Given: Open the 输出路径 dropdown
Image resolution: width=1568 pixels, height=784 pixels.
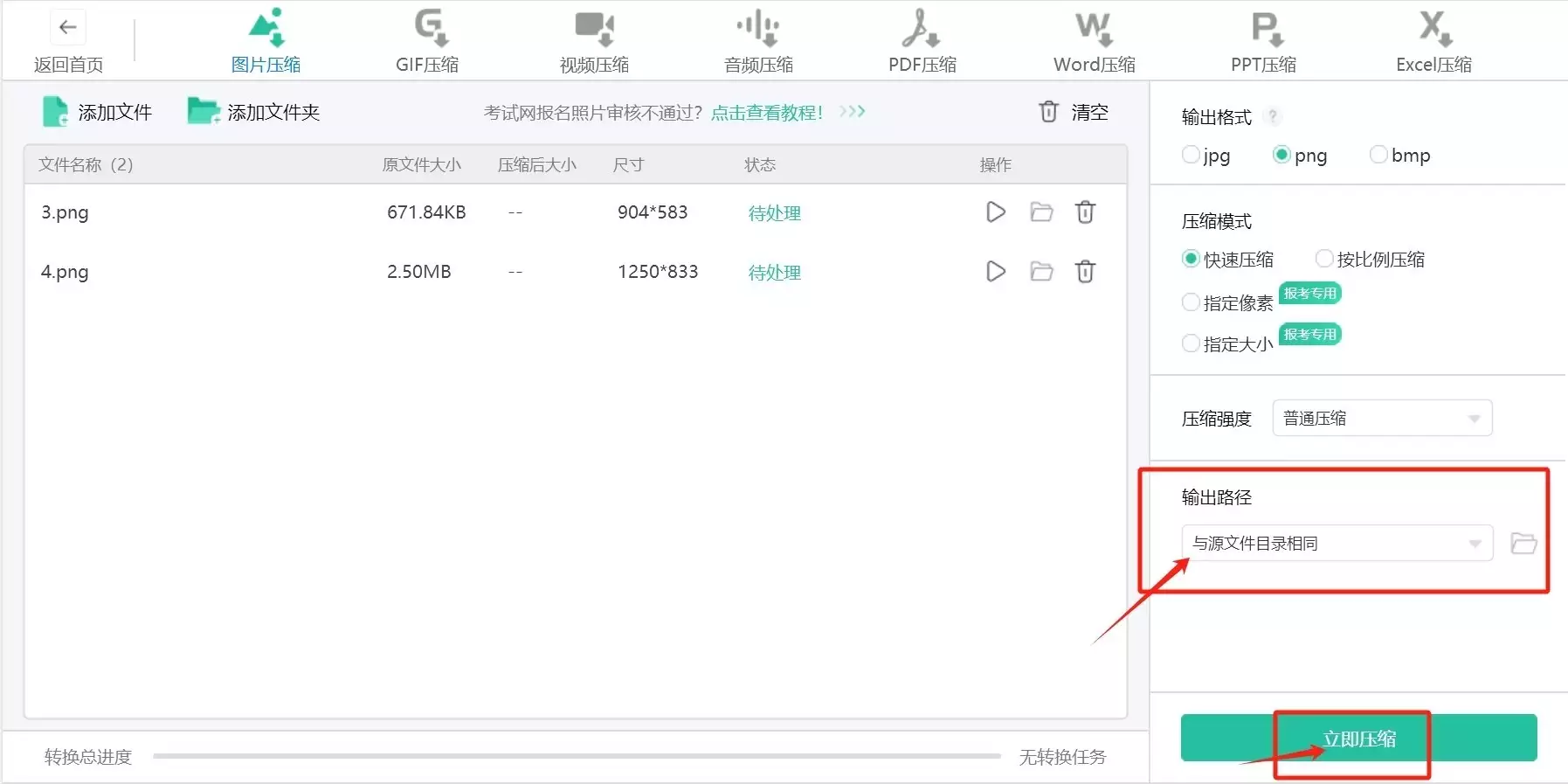Looking at the screenshot, I should [x=1337, y=543].
